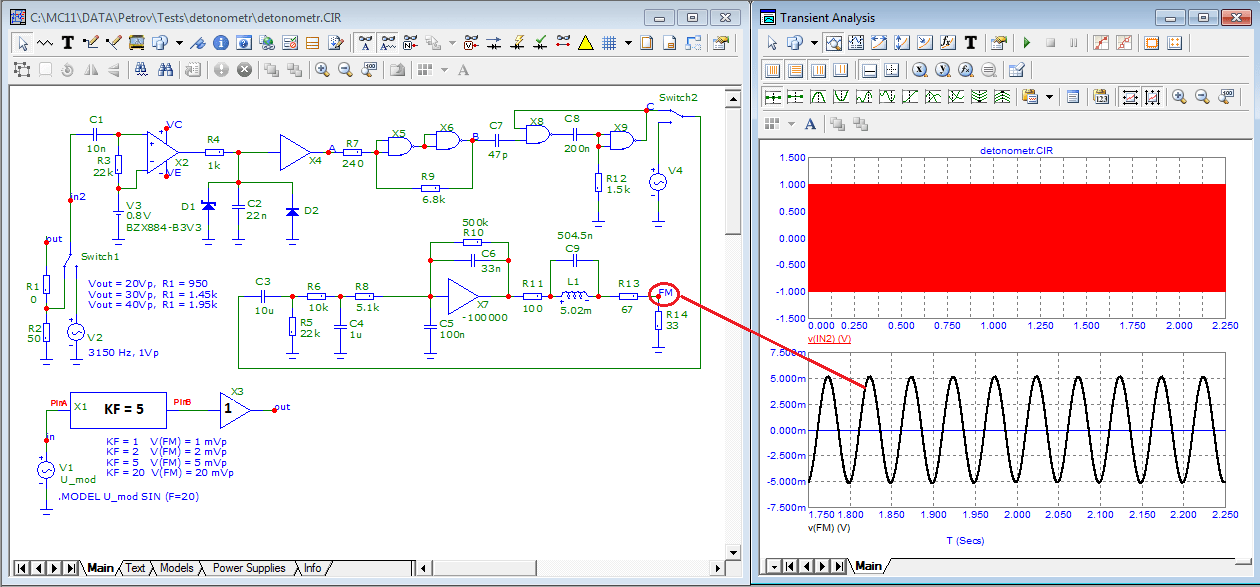Screen dimensions: 1260x587
Task: Switch to the Text tab
Action: (135, 568)
